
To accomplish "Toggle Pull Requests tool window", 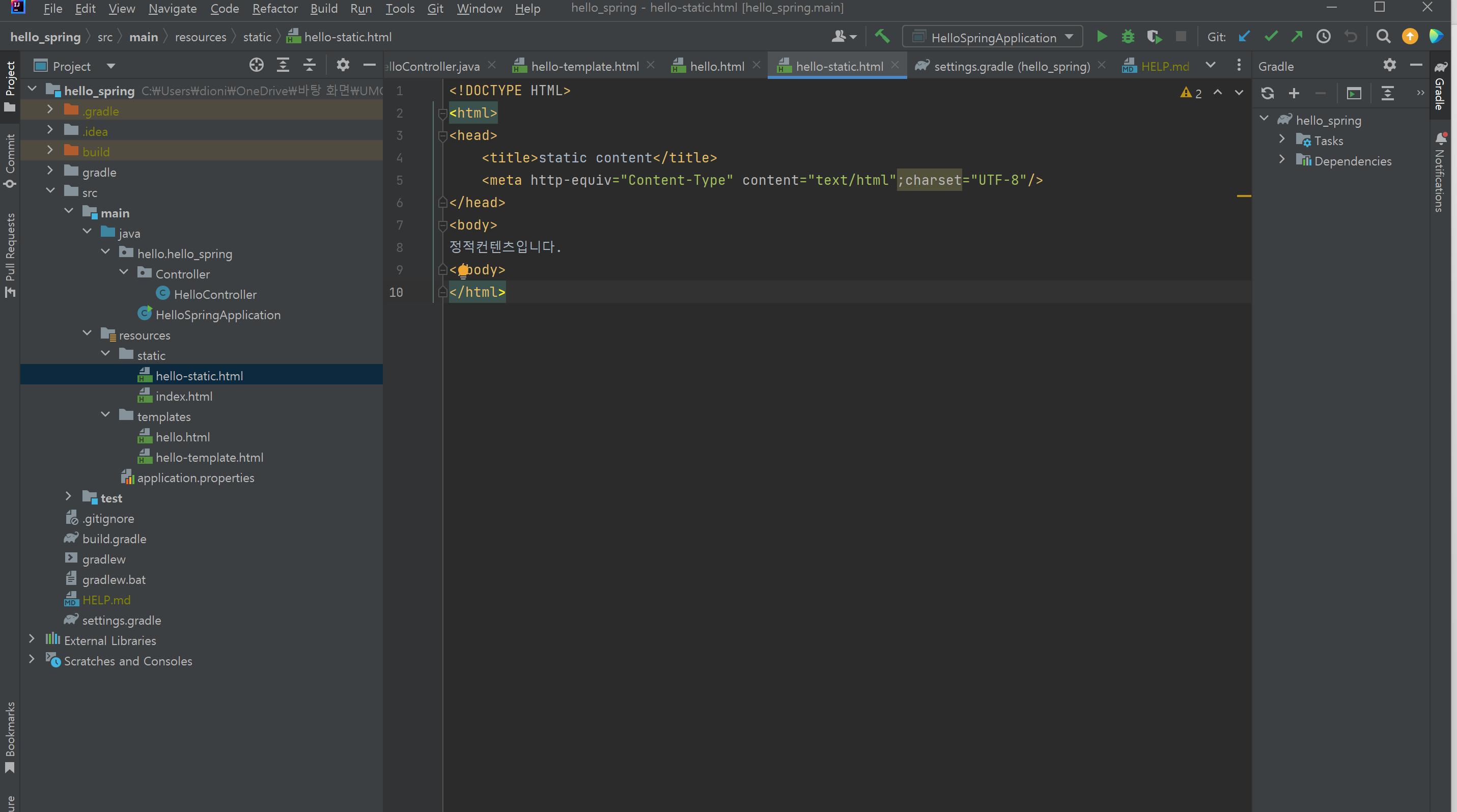I will pyautogui.click(x=10, y=255).
